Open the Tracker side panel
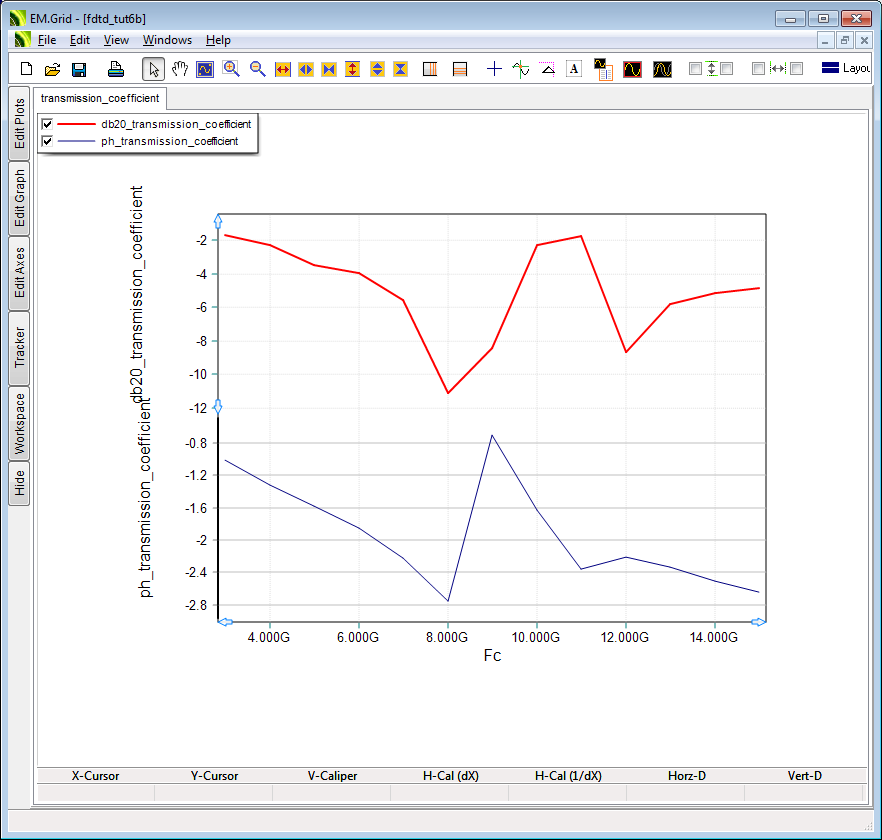The image size is (882, 840). coord(19,347)
